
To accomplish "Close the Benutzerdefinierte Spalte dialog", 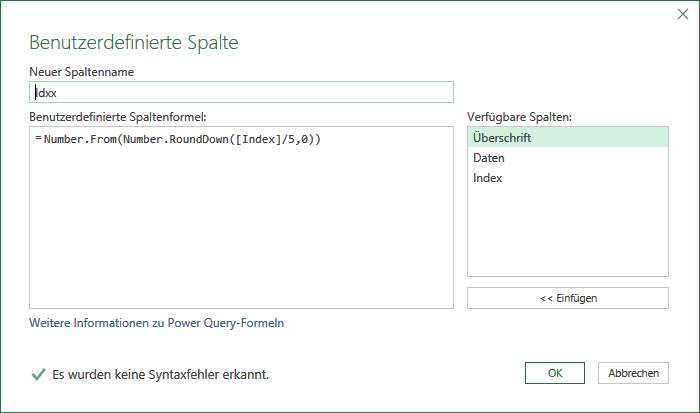I will coord(683,14).
